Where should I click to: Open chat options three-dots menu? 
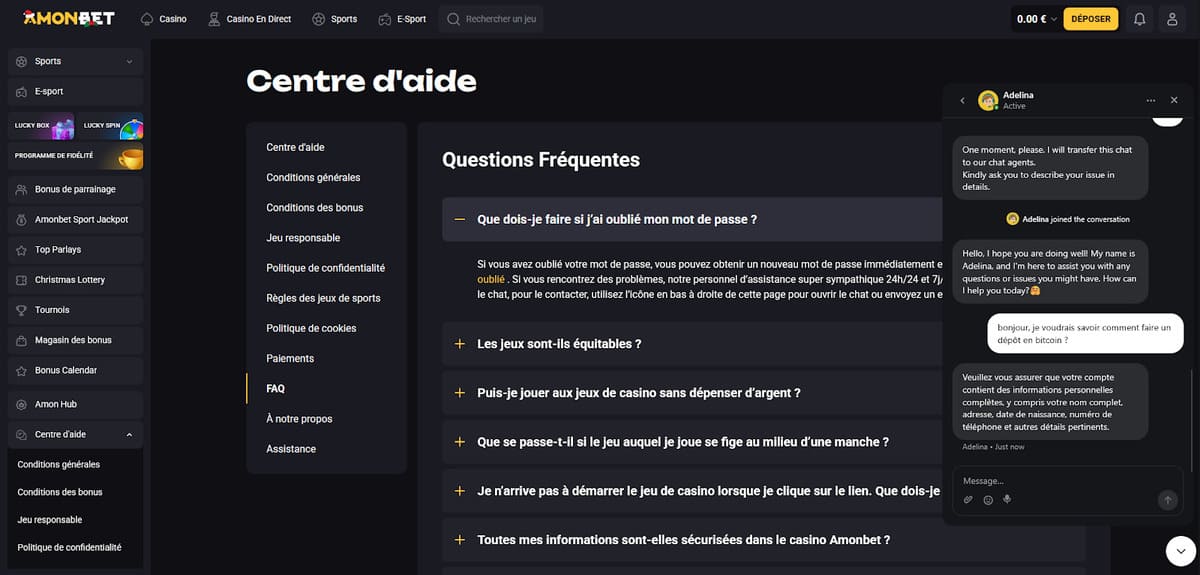tap(1151, 100)
